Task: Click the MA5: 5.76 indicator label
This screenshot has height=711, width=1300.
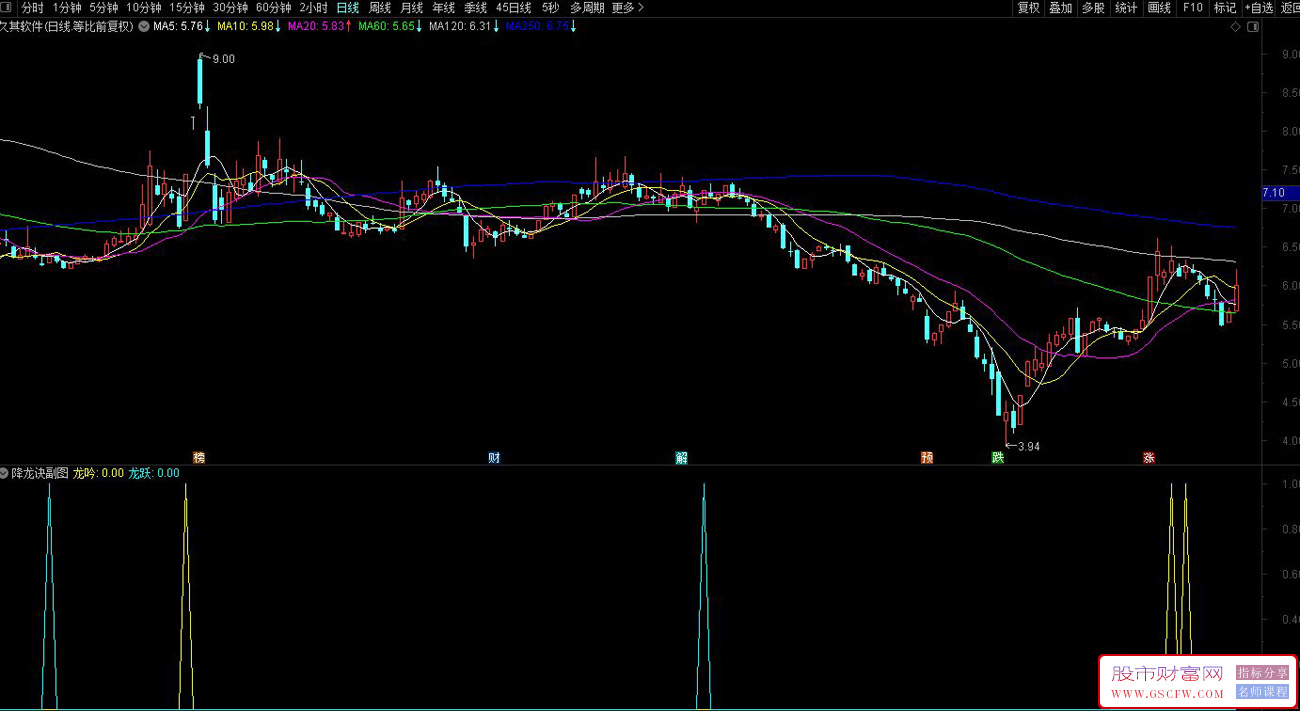Action: click(x=182, y=27)
